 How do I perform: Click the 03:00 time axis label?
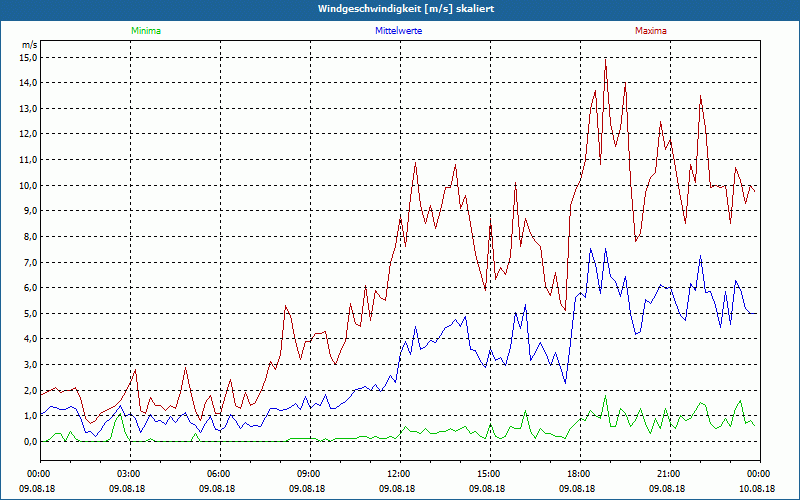(131, 474)
